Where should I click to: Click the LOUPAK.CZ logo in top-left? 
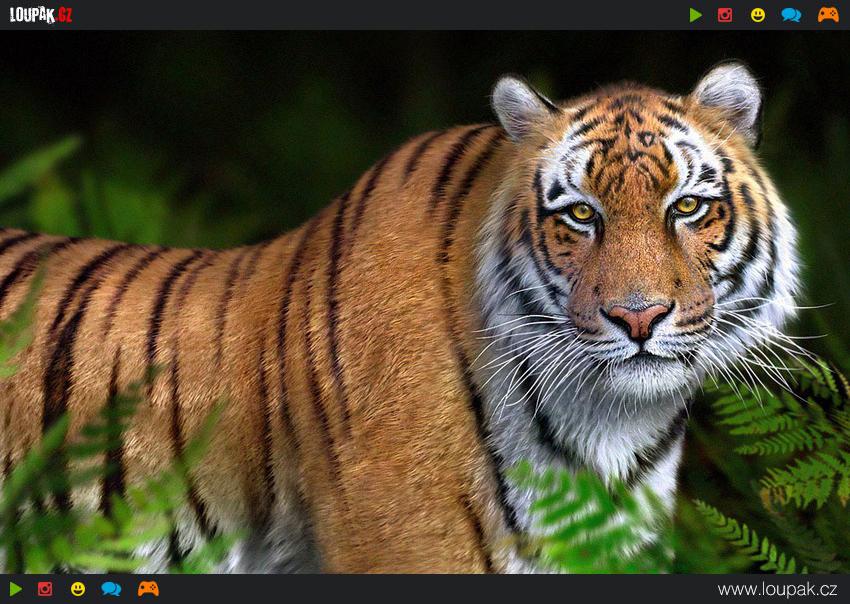(41, 15)
